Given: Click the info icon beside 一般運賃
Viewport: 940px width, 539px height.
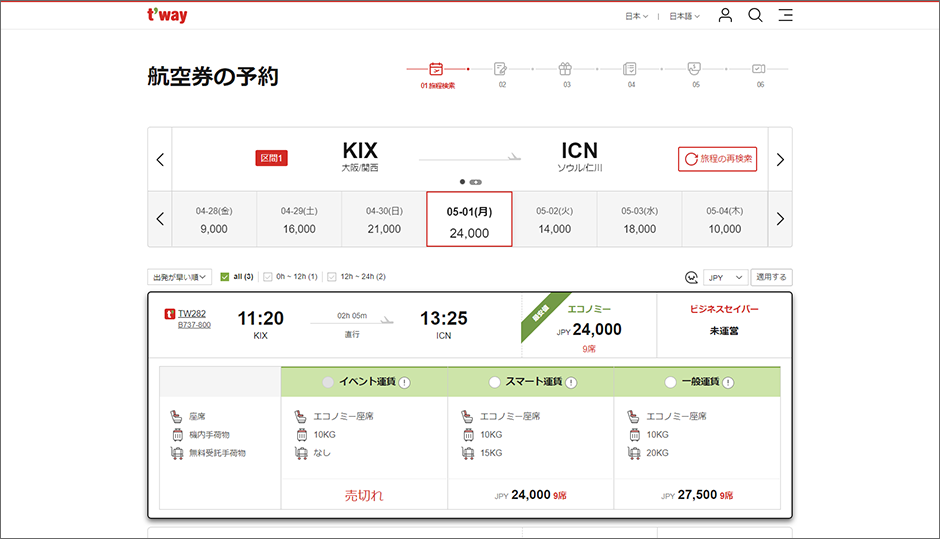Looking at the screenshot, I should tap(727, 382).
